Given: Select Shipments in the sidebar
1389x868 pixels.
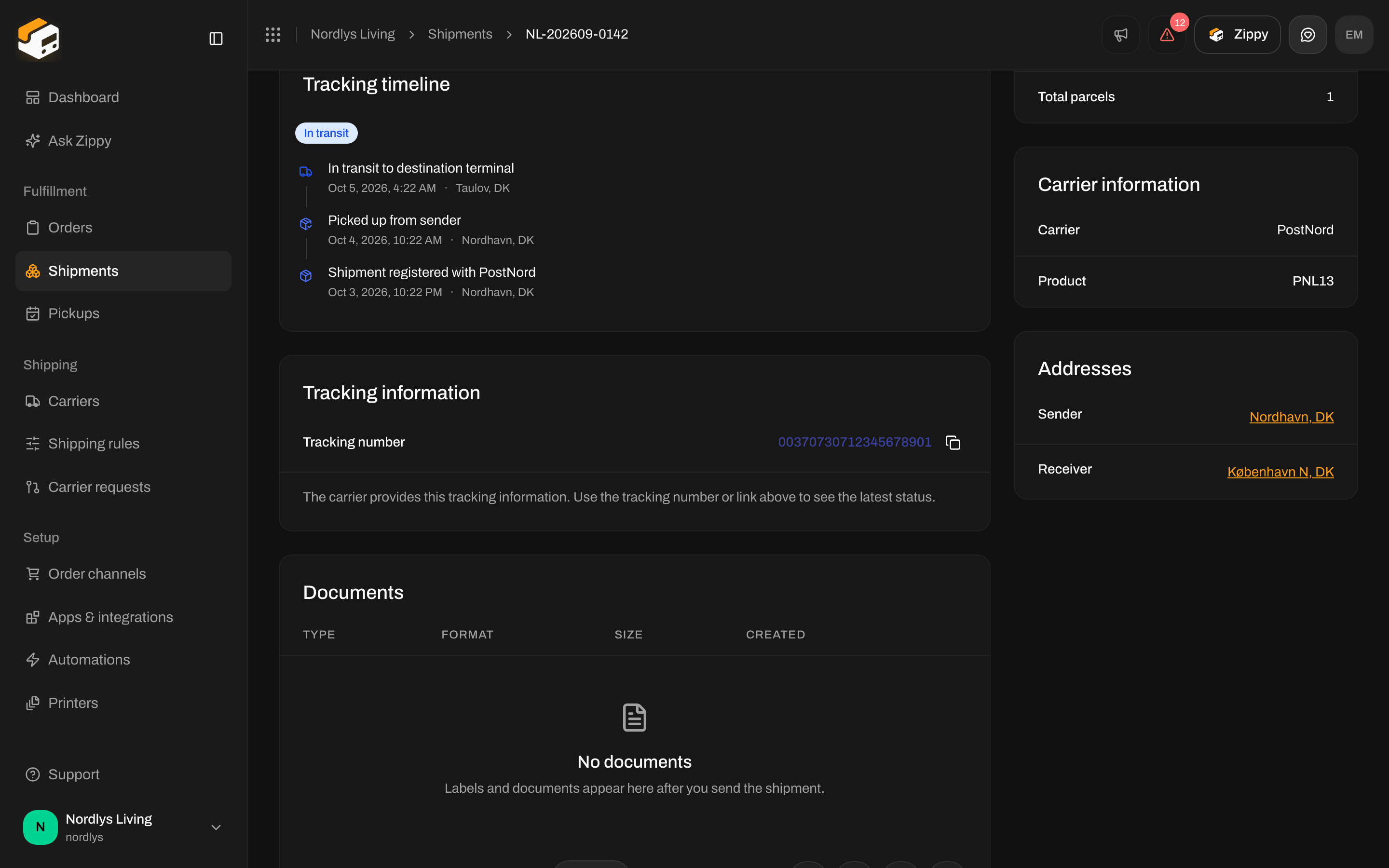Looking at the screenshot, I should coord(123,271).
